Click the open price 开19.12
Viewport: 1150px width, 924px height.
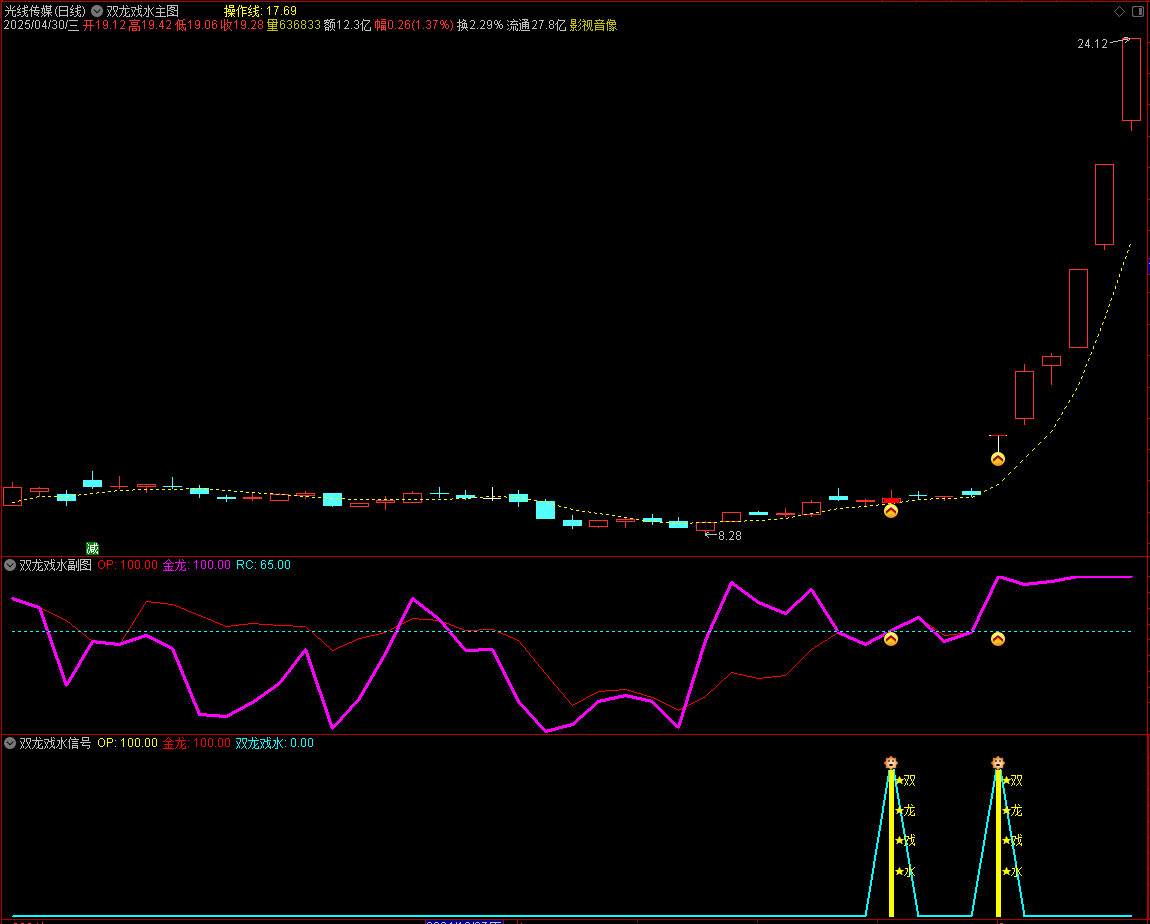pyautogui.click(x=104, y=25)
